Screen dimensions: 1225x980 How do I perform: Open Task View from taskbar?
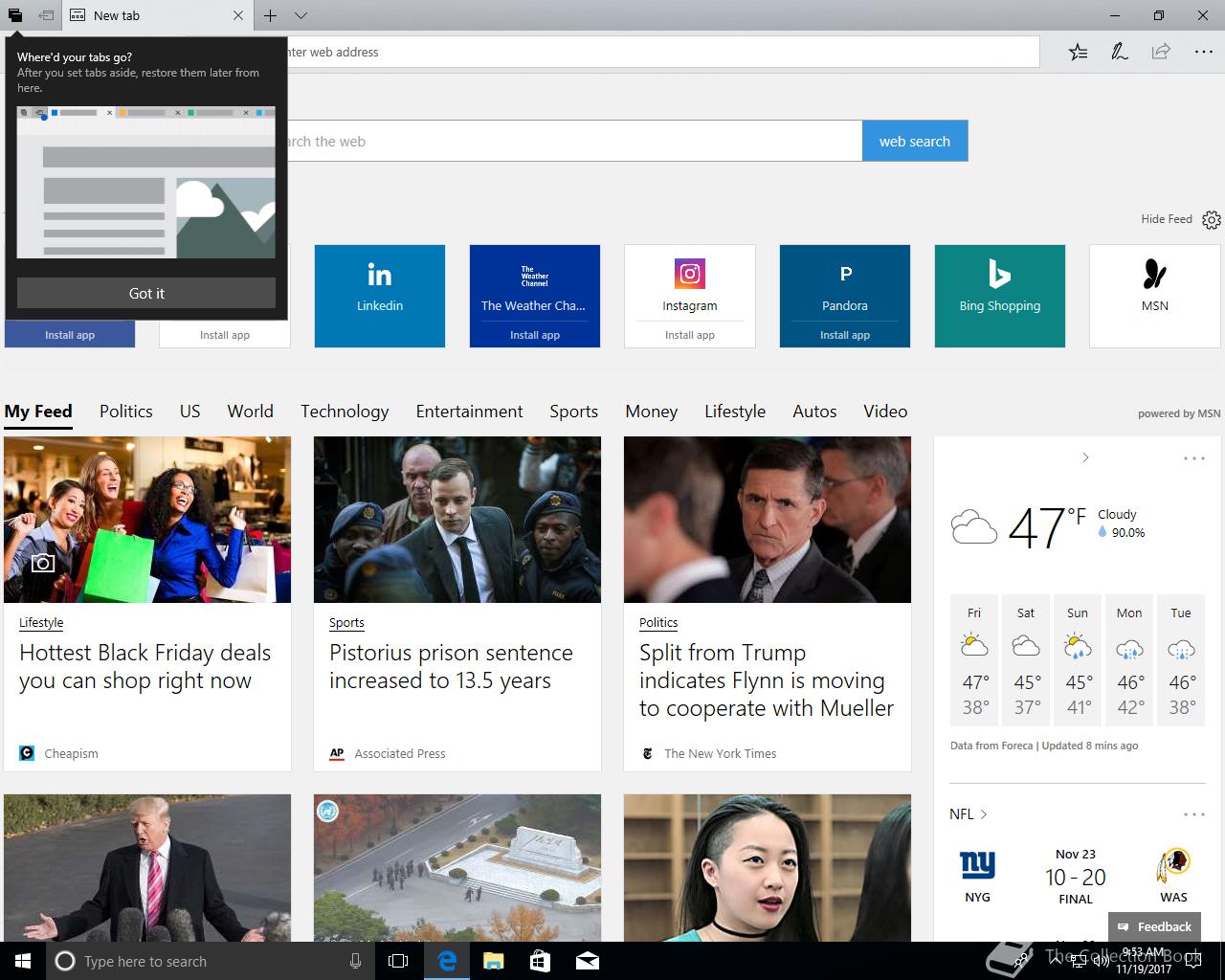click(x=398, y=961)
